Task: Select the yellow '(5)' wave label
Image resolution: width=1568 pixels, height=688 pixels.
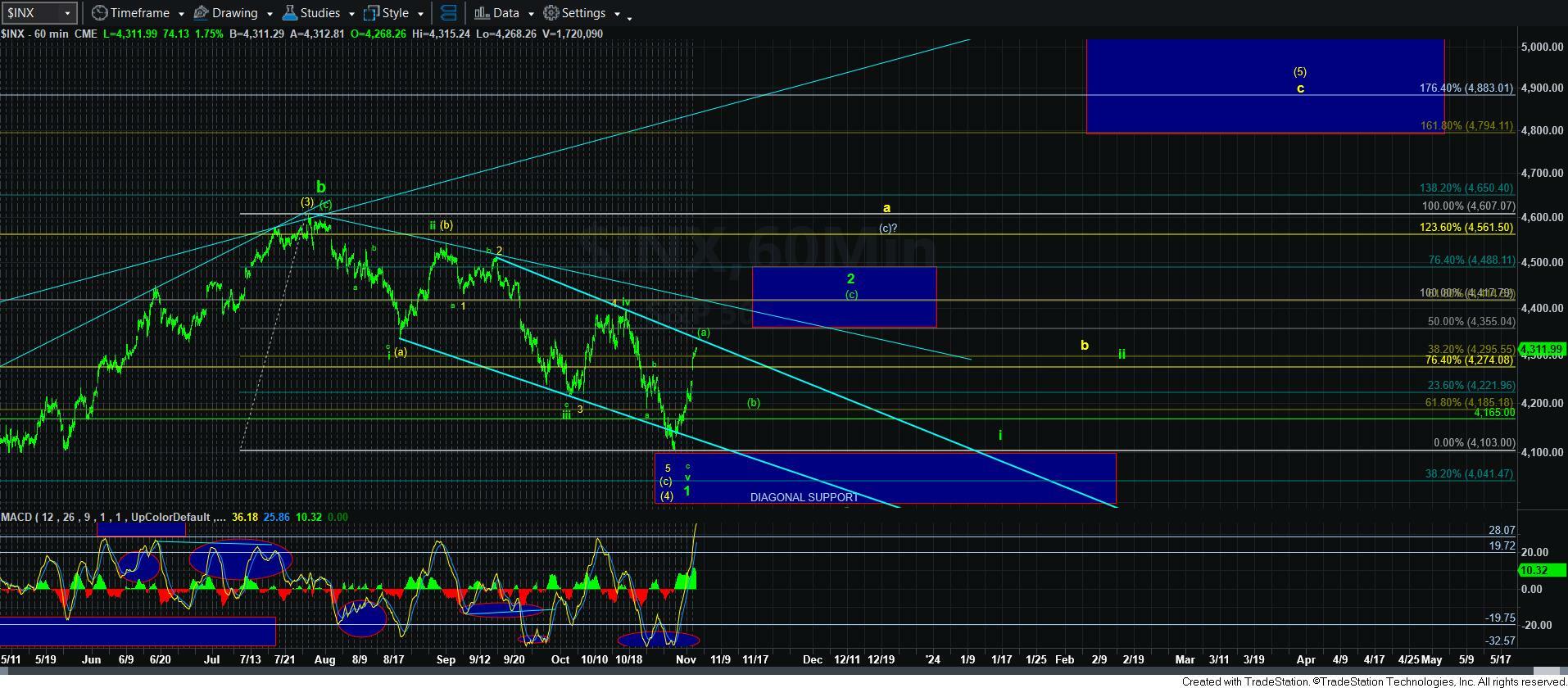Action: pyautogui.click(x=1299, y=72)
